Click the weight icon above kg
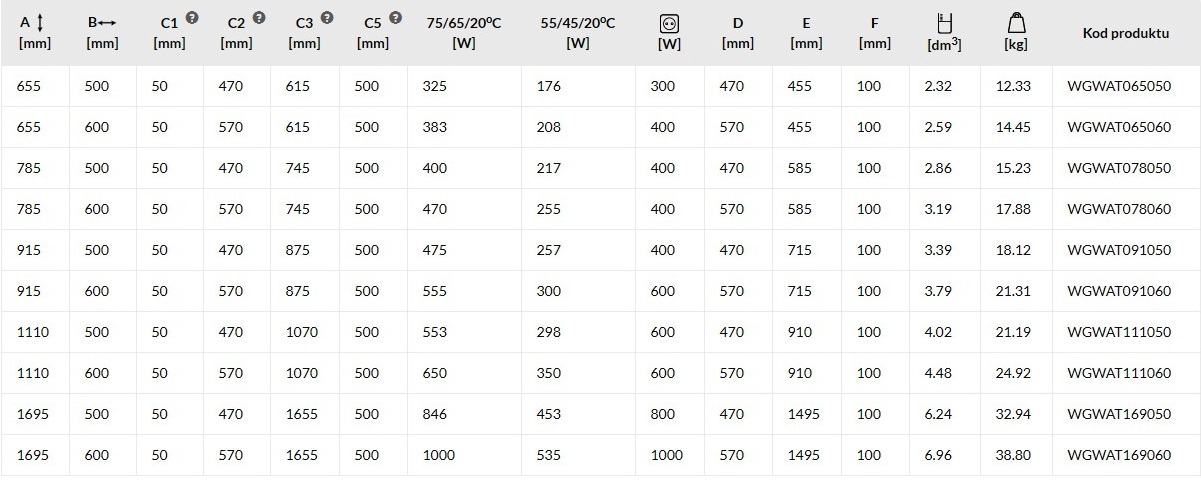 pyautogui.click(x=1016, y=22)
